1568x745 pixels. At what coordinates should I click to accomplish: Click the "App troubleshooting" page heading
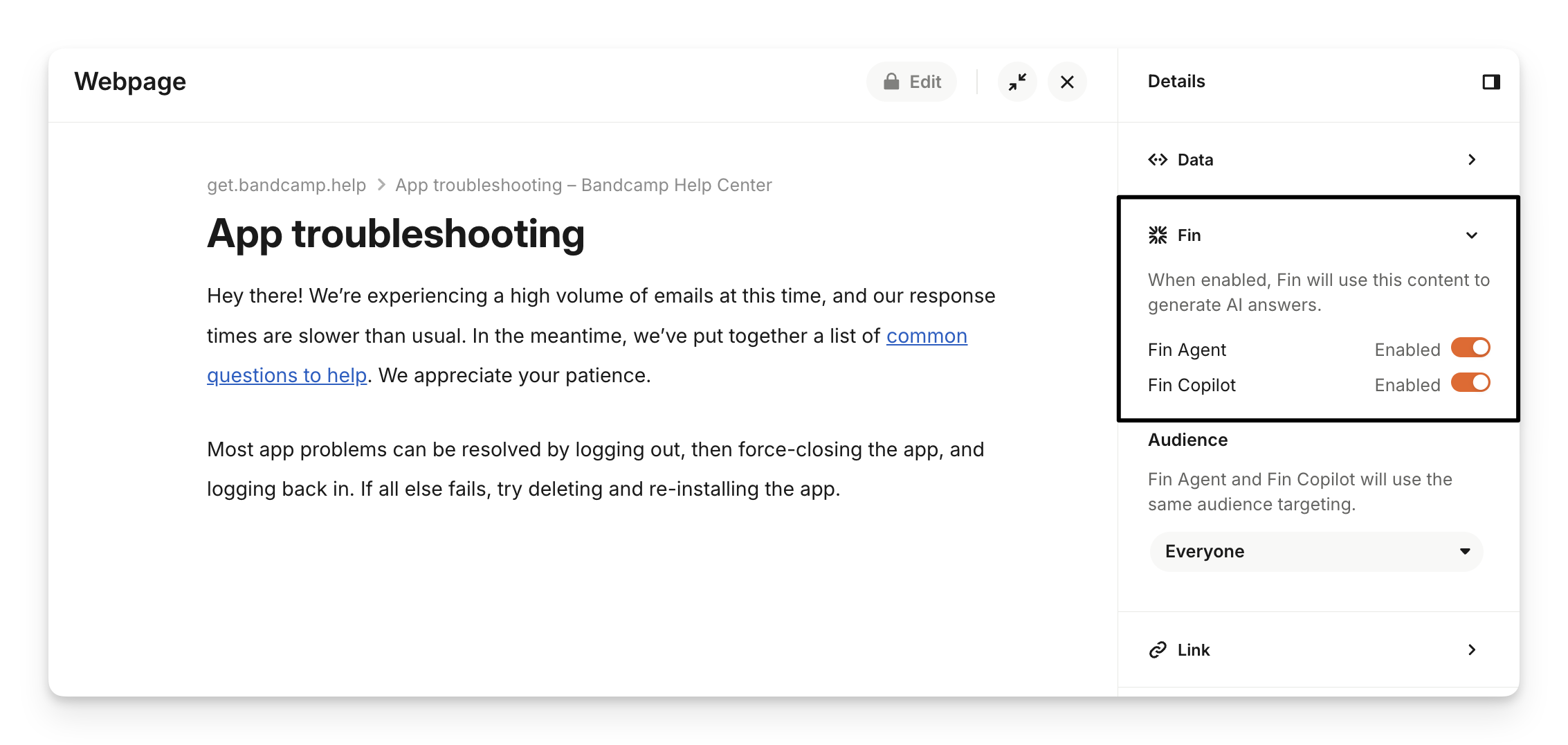coord(395,234)
